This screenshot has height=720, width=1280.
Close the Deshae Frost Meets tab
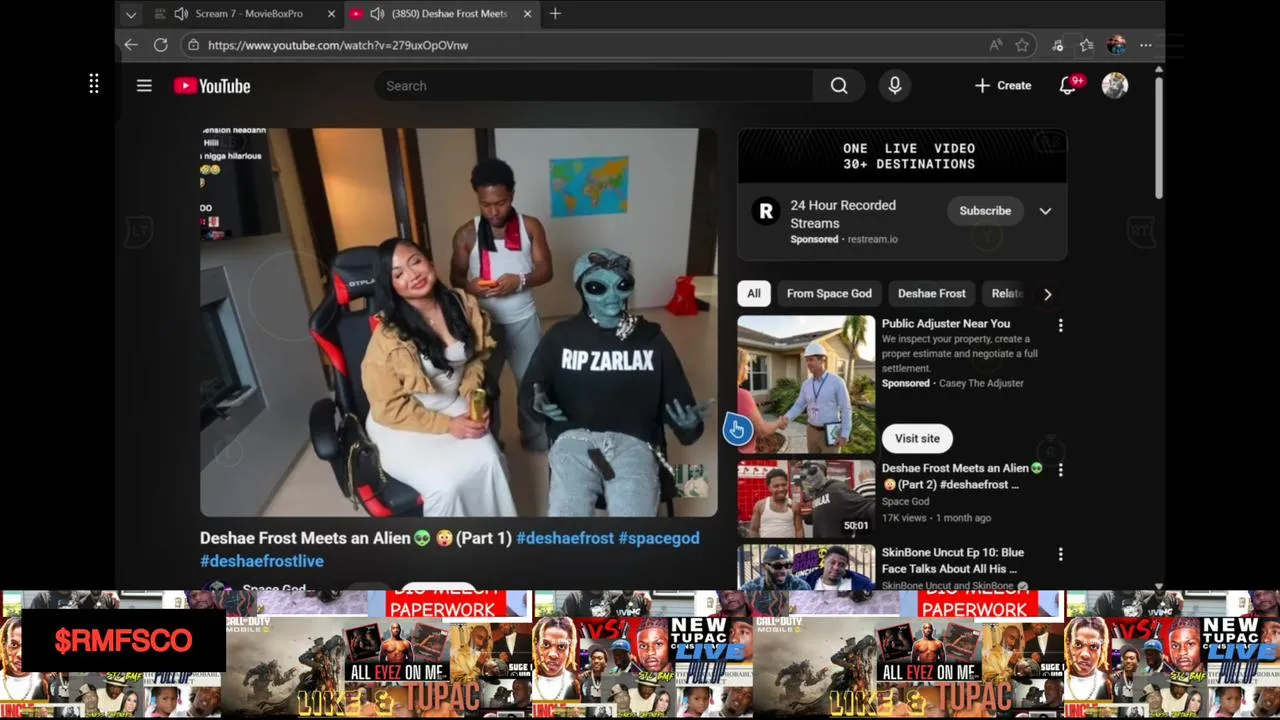point(527,14)
